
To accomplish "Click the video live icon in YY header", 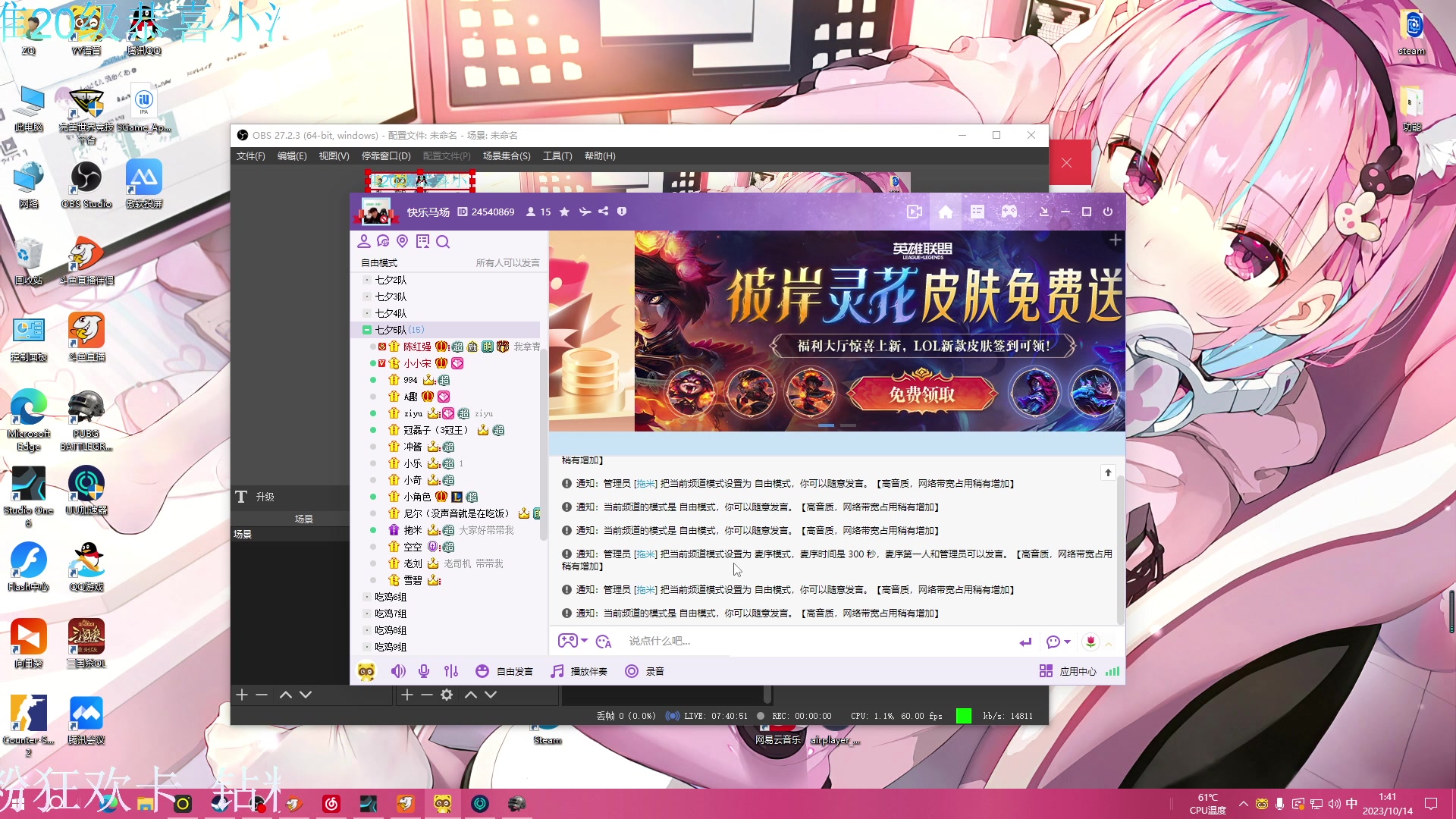I will tap(915, 212).
